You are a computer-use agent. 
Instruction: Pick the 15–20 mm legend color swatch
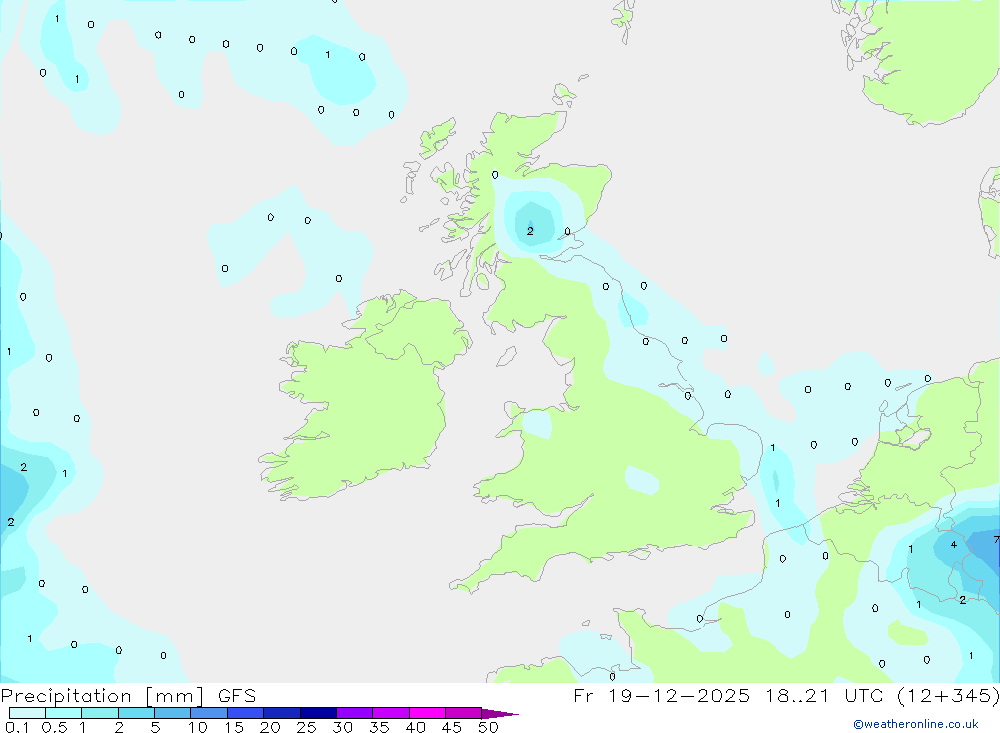(x=245, y=713)
